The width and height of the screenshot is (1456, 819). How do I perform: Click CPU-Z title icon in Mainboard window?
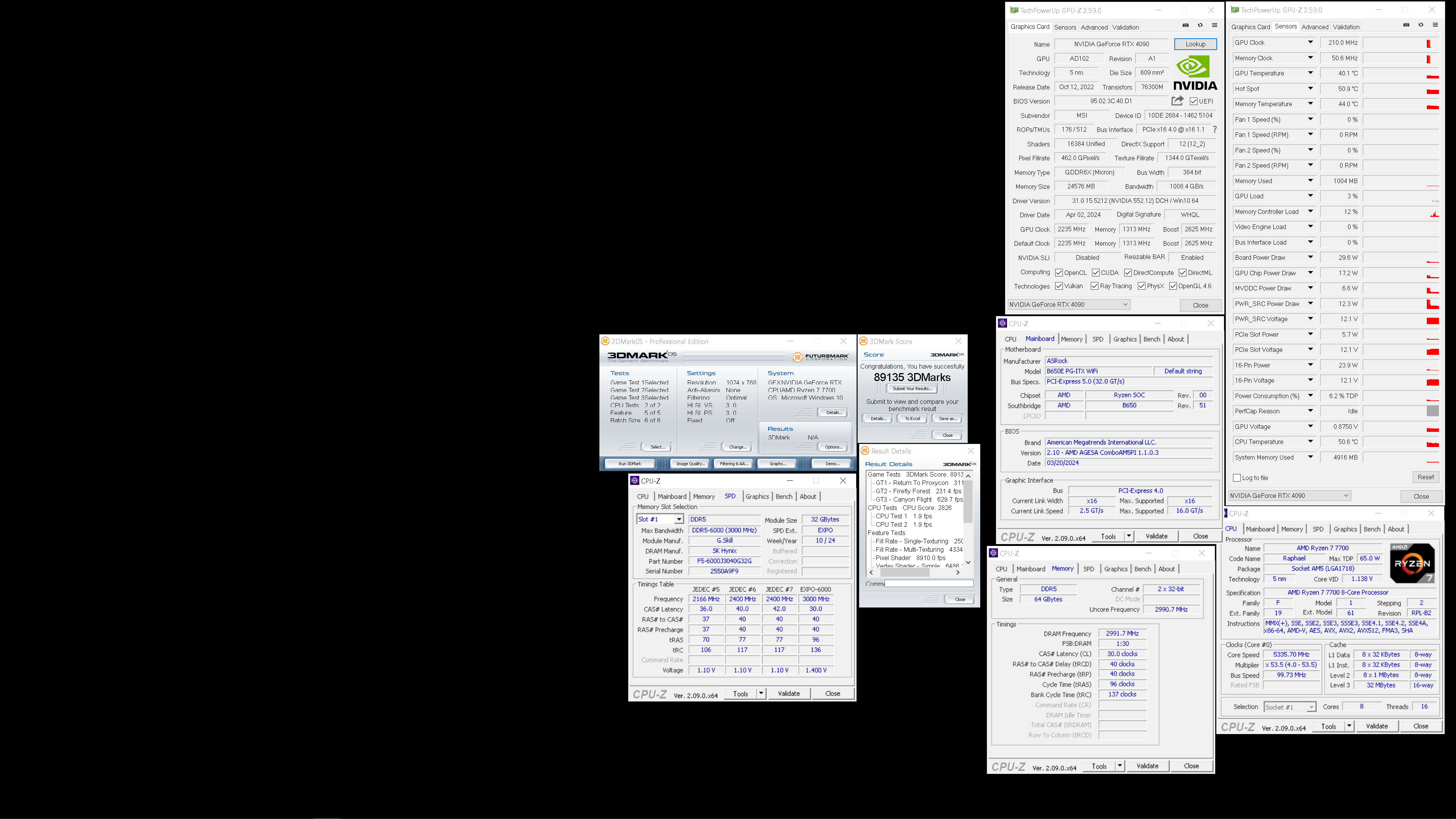click(1002, 323)
